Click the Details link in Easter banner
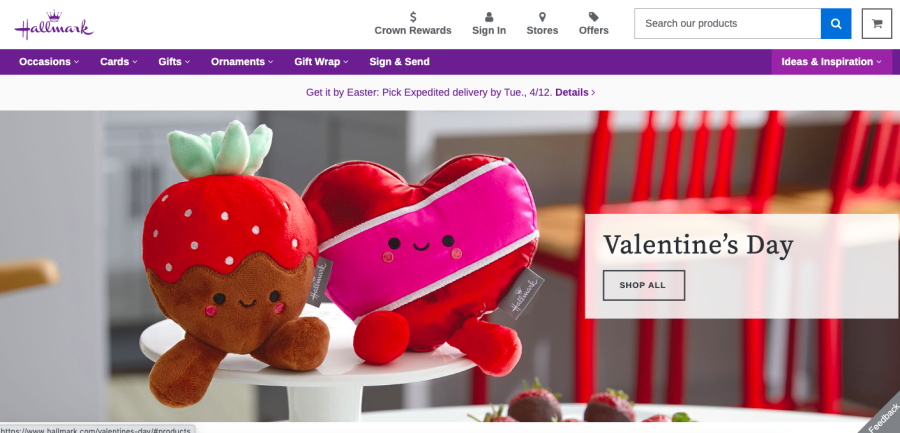 point(575,92)
